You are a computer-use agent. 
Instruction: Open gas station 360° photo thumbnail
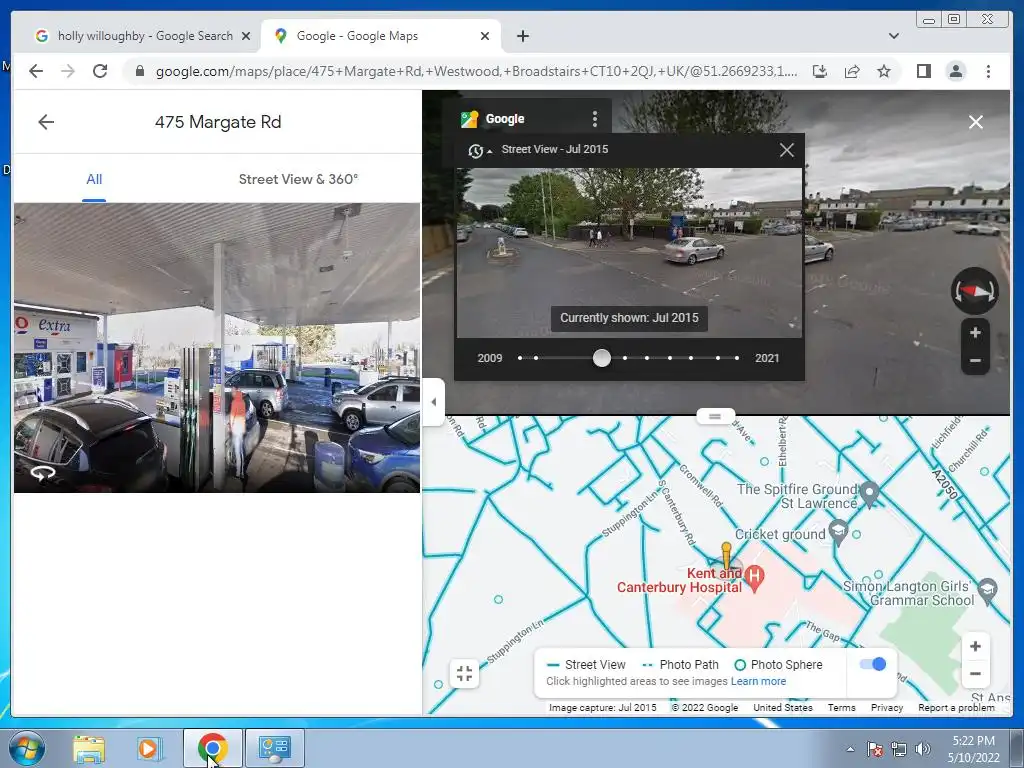[217, 347]
